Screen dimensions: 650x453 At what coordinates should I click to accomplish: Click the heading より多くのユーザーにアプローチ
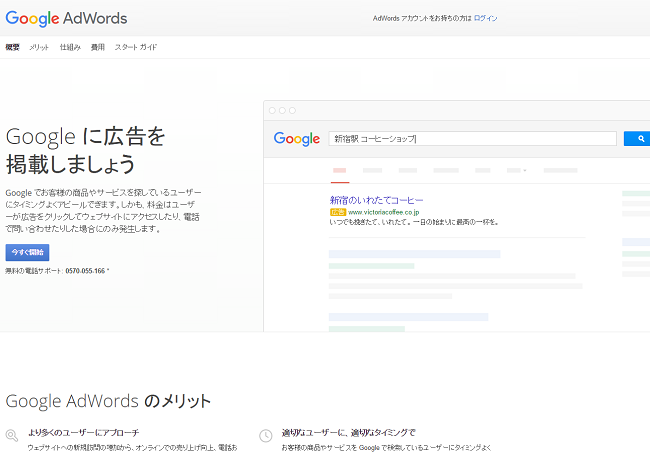click(x=84, y=433)
